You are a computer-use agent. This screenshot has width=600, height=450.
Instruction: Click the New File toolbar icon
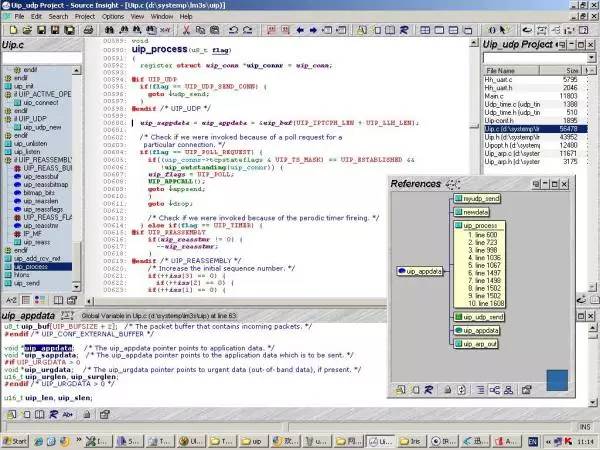(x=13, y=30)
